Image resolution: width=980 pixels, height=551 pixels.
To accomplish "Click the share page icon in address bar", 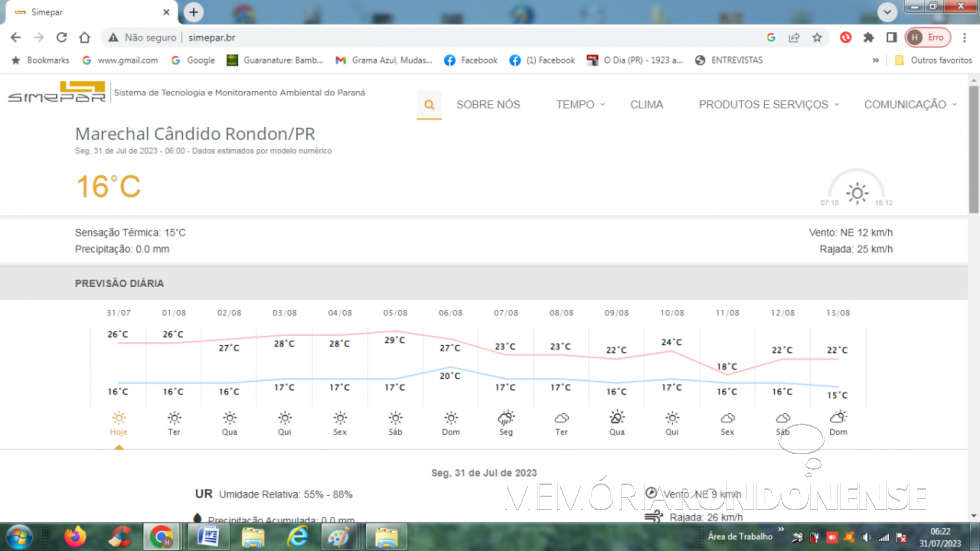I will point(794,37).
